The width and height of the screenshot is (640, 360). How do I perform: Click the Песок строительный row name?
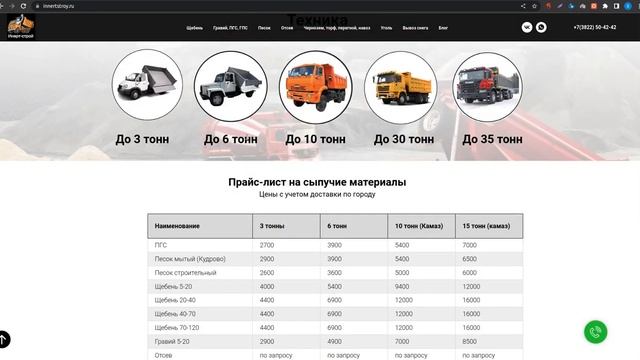pyautogui.click(x=185, y=273)
